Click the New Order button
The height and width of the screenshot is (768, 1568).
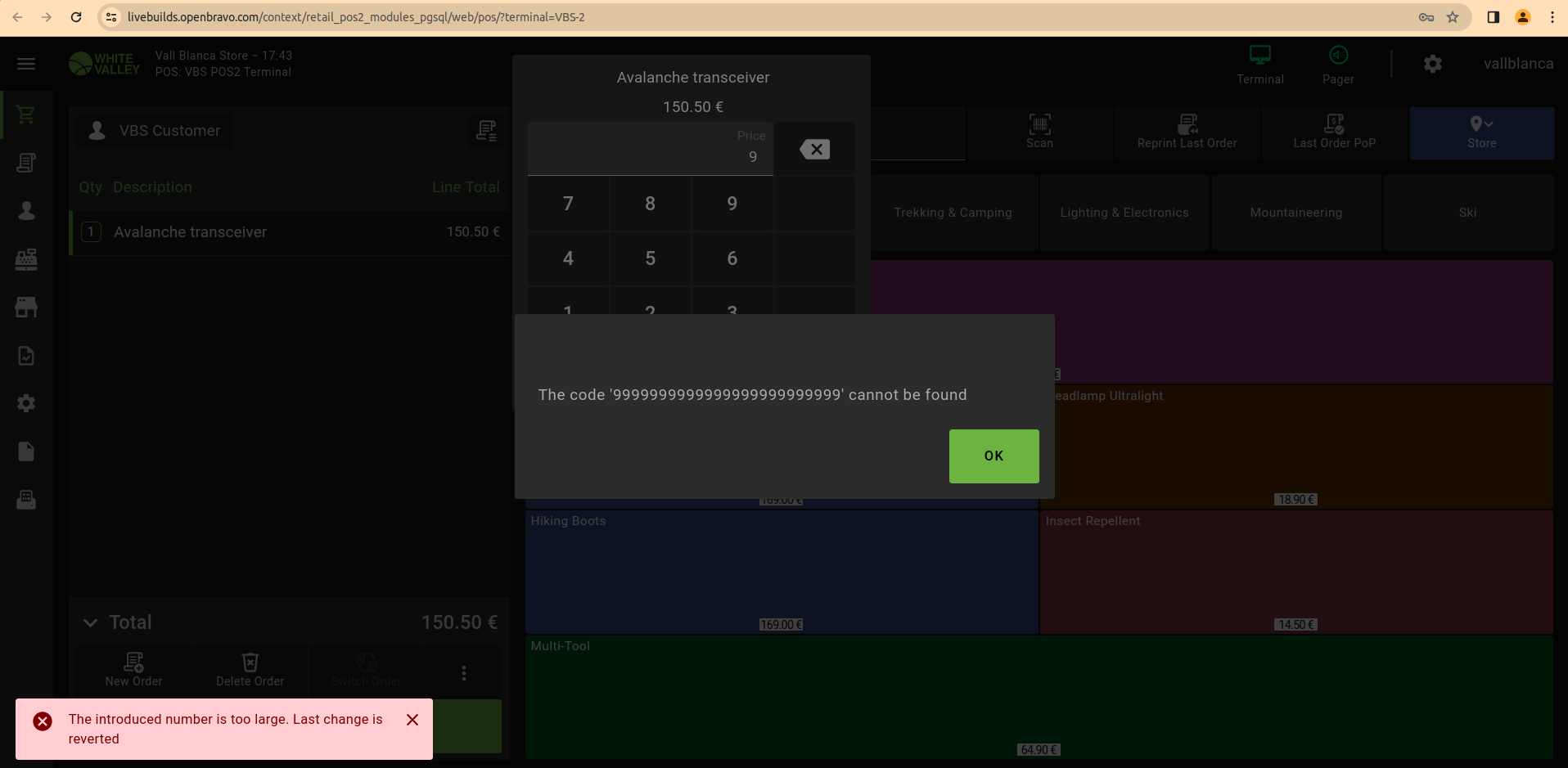(134, 670)
